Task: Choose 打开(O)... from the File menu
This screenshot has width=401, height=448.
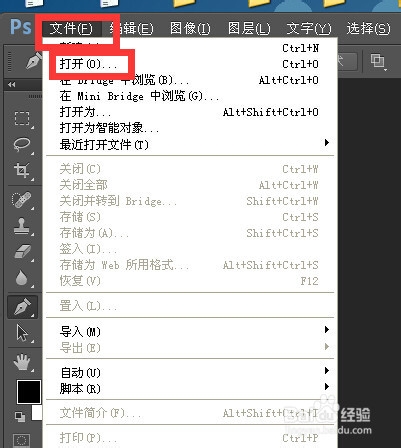Action: [89, 64]
